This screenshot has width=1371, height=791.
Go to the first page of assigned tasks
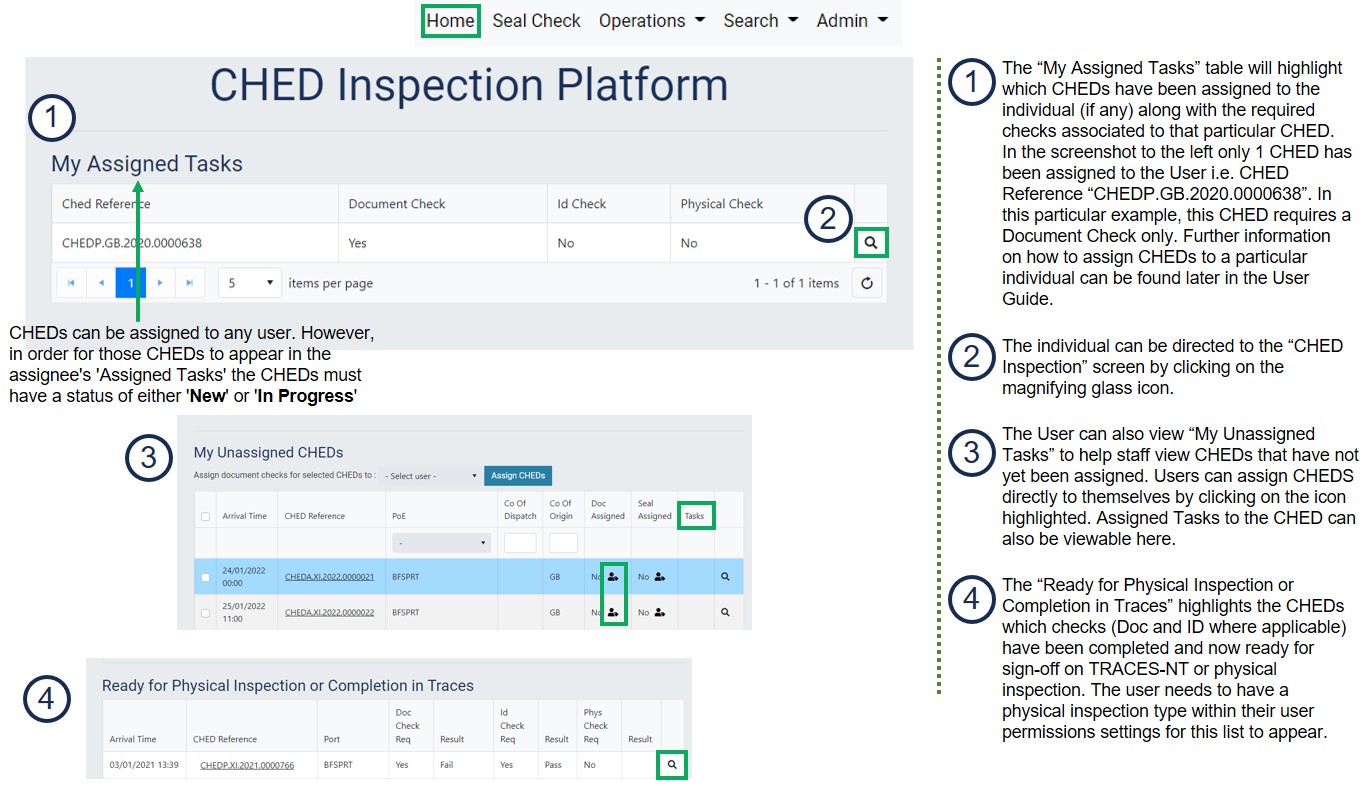(71, 283)
